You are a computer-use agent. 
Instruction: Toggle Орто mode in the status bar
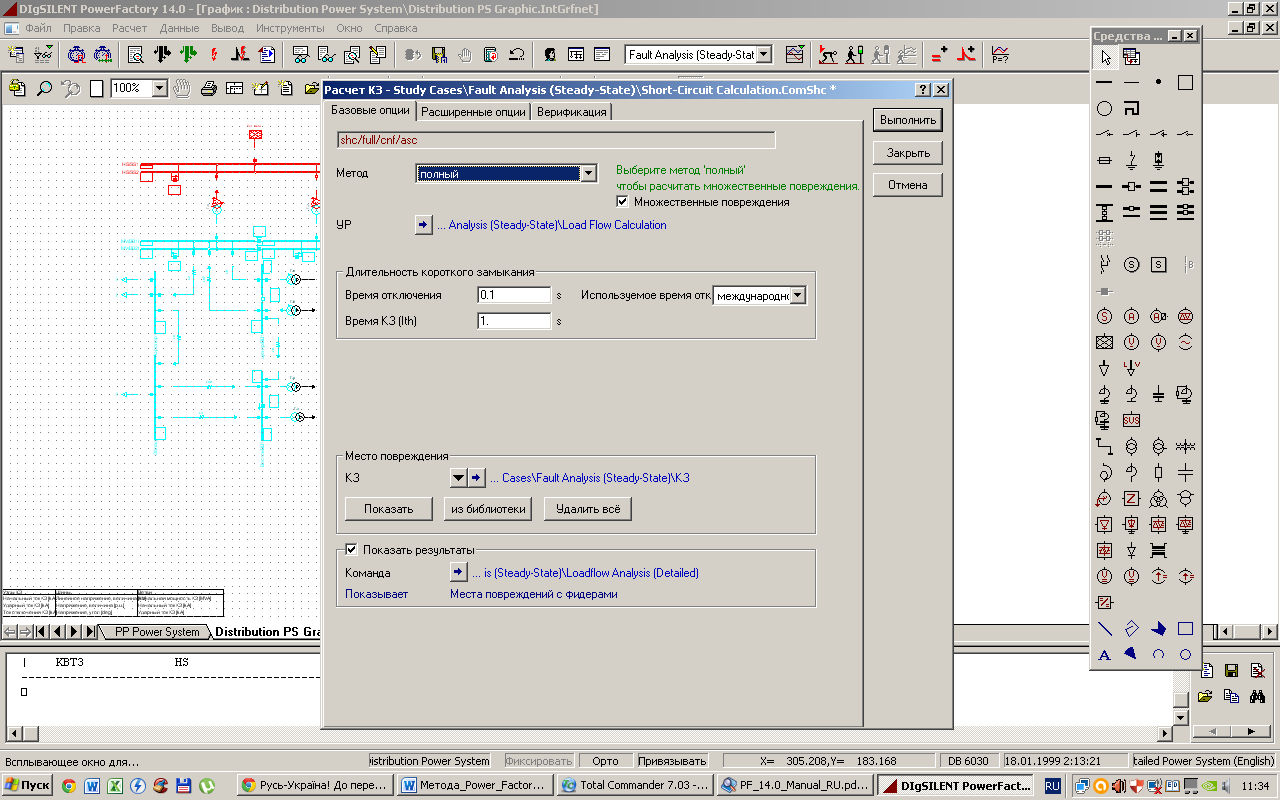tap(605, 761)
